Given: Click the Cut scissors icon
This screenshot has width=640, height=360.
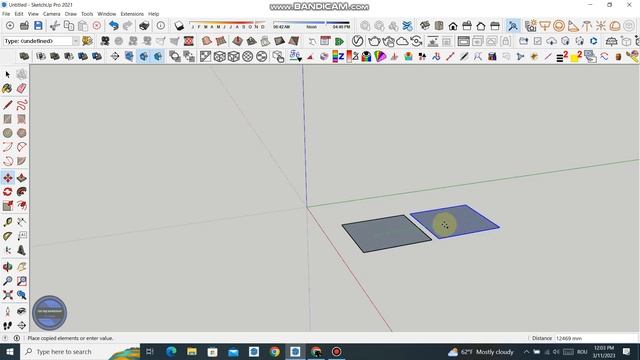Looking at the screenshot, I should [x=54, y=26].
